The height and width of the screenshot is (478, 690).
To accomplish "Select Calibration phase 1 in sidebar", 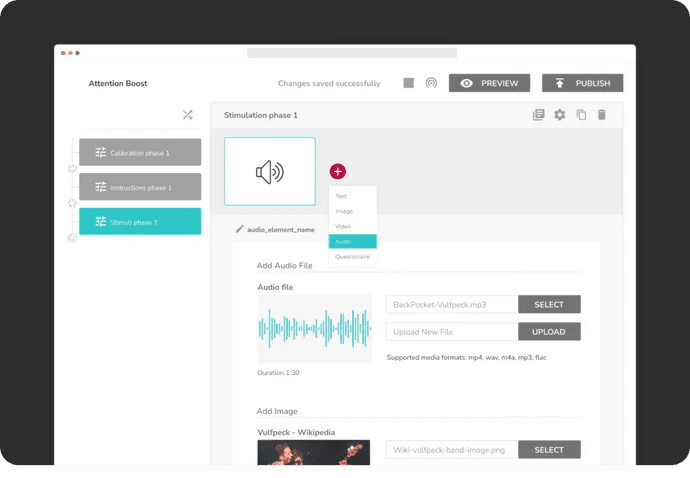I will pyautogui.click(x=140, y=152).
